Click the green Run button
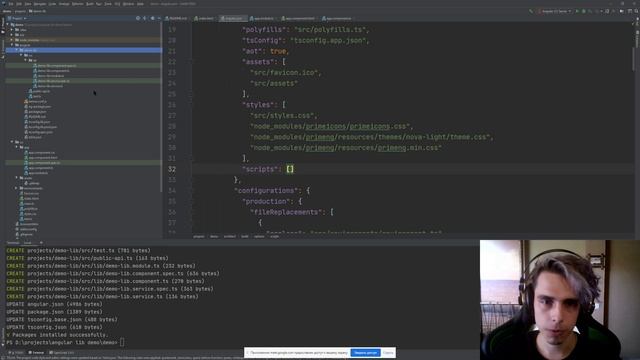Screen dimensions: 640x360 click(577, 11)
